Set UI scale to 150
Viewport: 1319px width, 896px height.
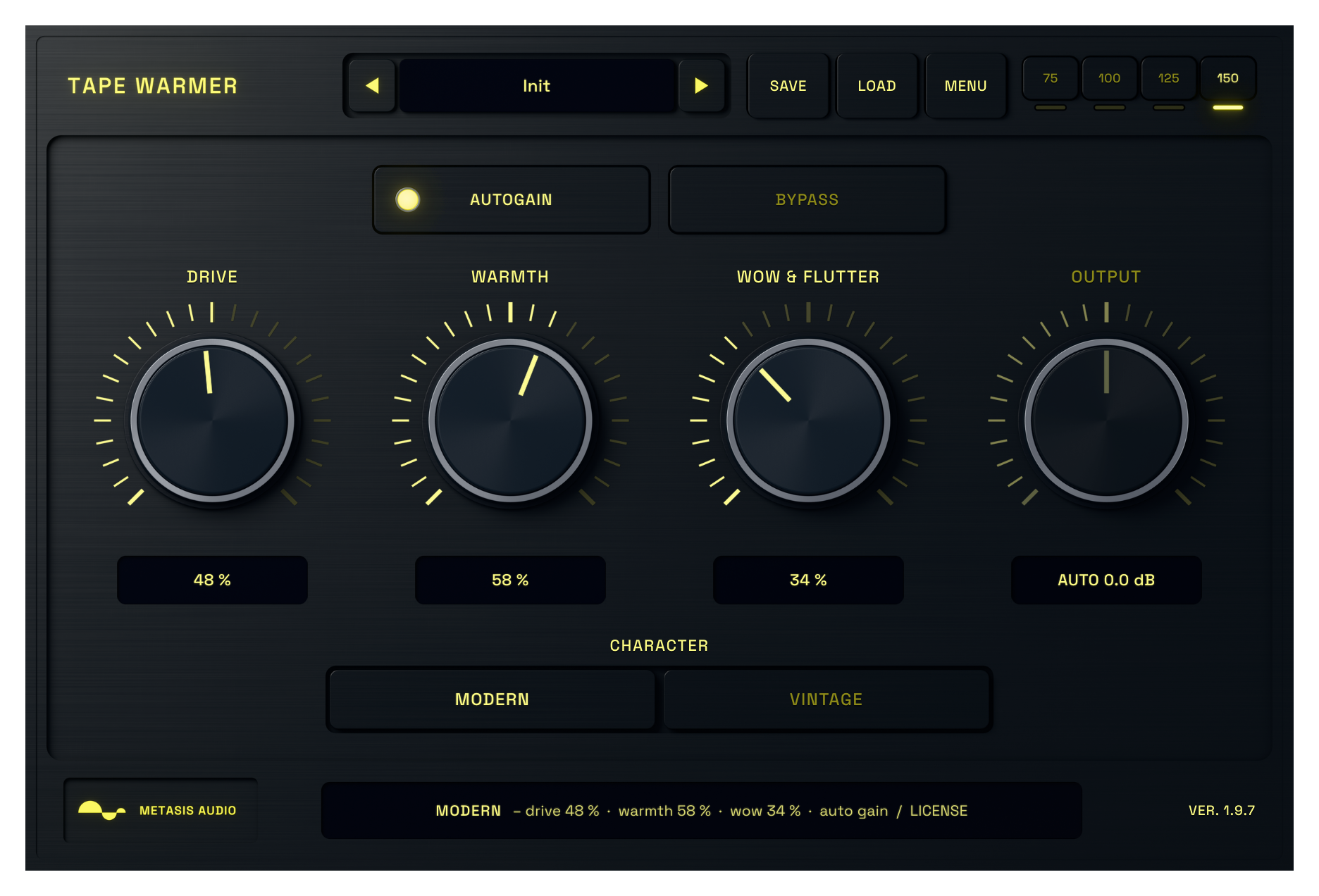pyautogui.click(x=1227, y=79)
